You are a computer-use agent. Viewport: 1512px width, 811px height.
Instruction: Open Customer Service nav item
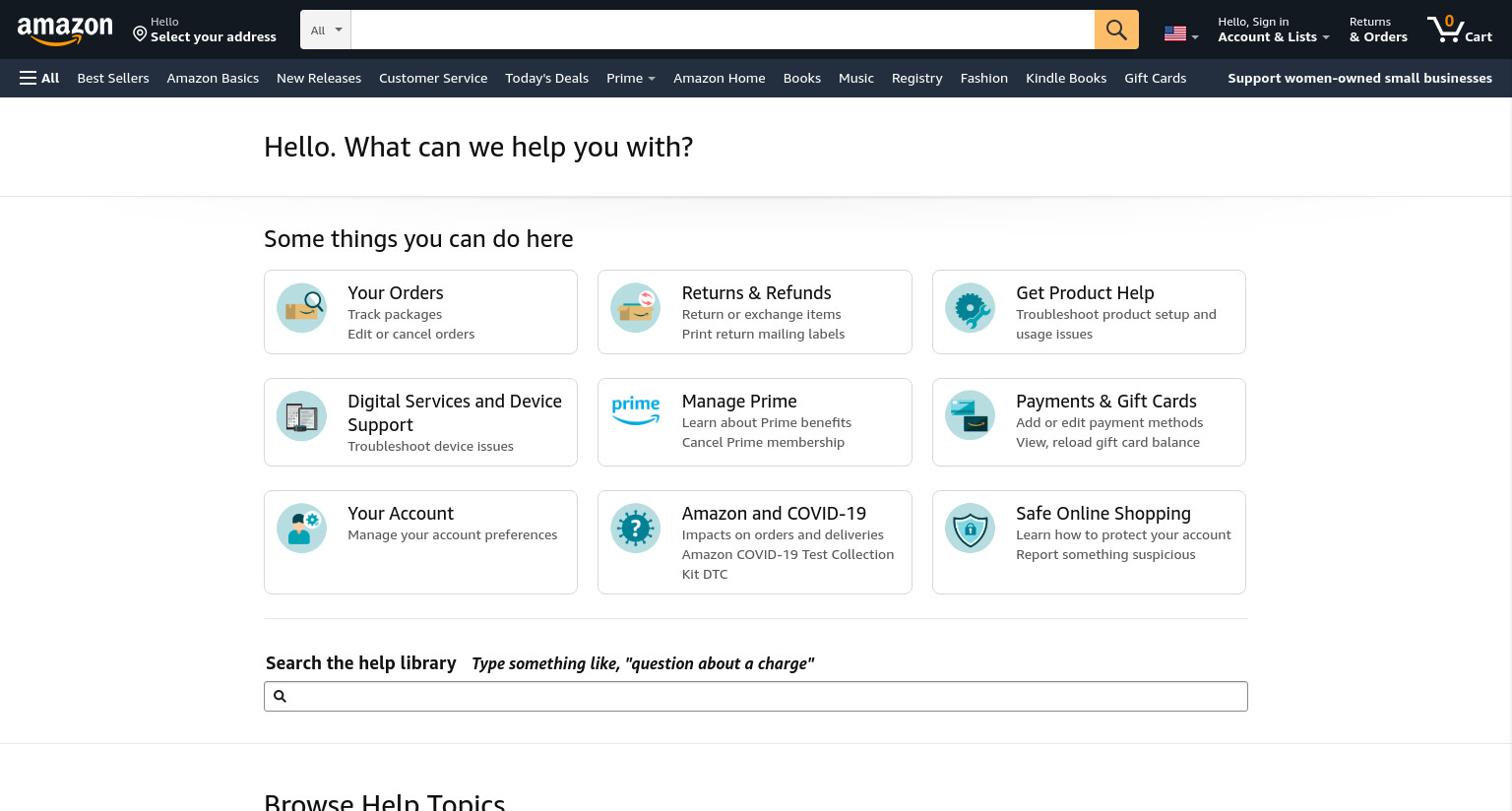(x=433, y=78)
